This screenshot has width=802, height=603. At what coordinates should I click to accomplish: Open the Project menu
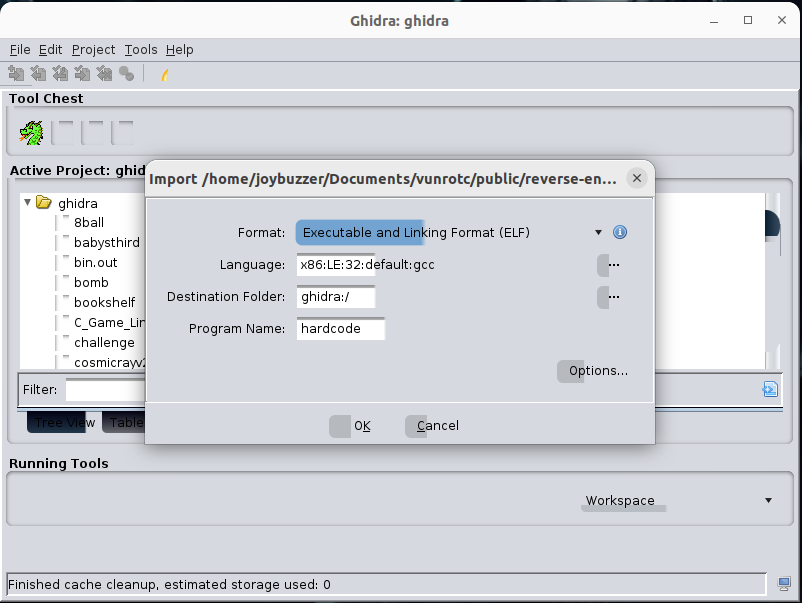(x=93, y=50)
